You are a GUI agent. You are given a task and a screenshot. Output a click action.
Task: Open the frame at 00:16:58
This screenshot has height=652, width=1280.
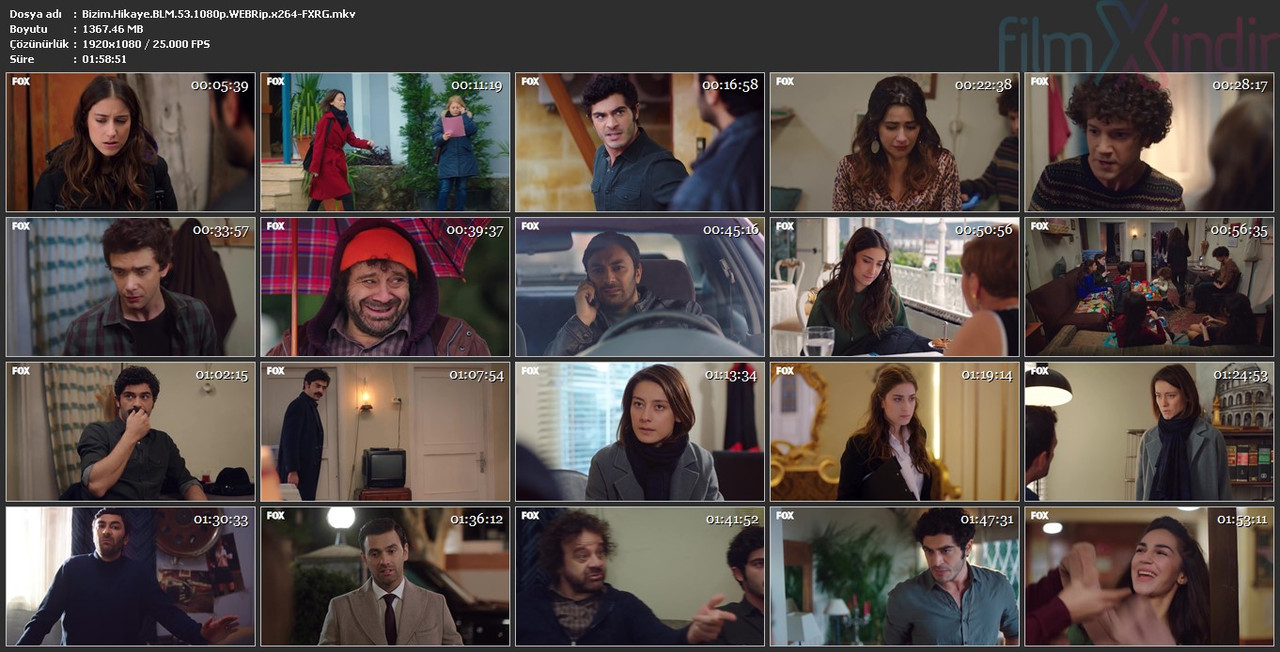pos(640,142)
